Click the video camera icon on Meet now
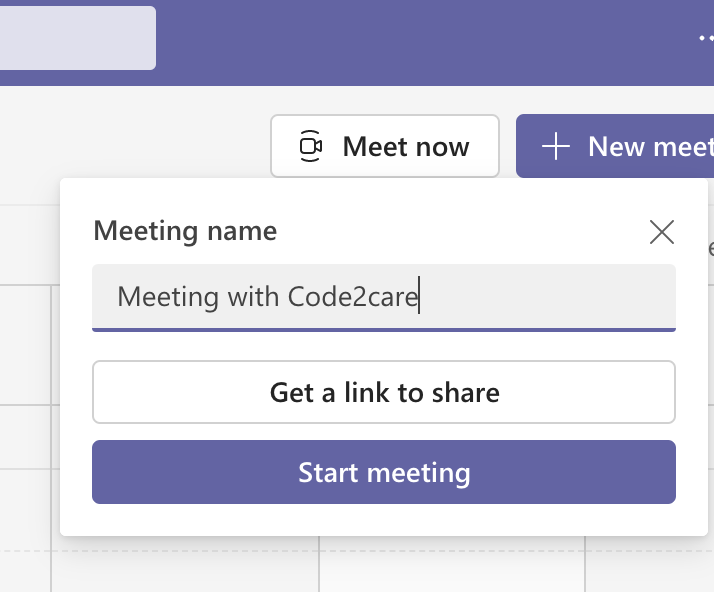The height and width of the screenshot is (592, 714). tap(311, 146)
